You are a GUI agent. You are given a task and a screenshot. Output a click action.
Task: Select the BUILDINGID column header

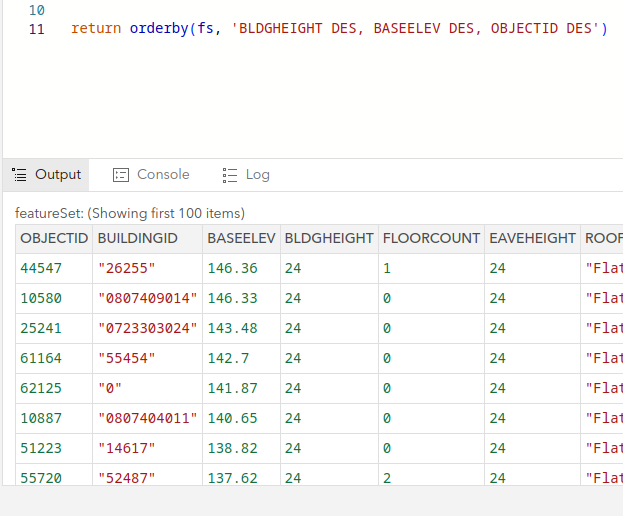click(137, 238)
